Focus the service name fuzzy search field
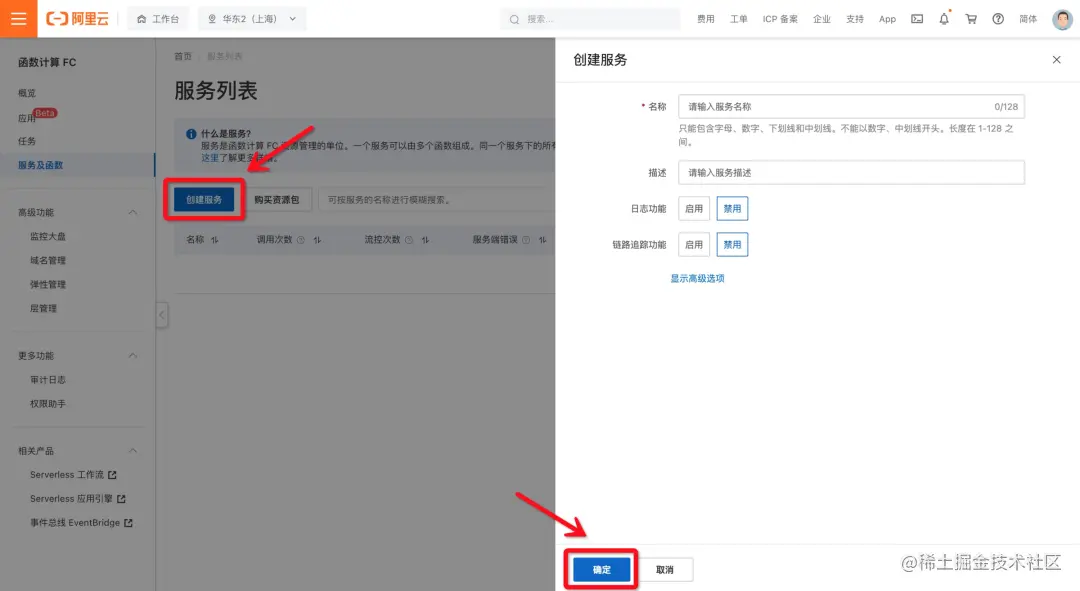 click(437, 200)
